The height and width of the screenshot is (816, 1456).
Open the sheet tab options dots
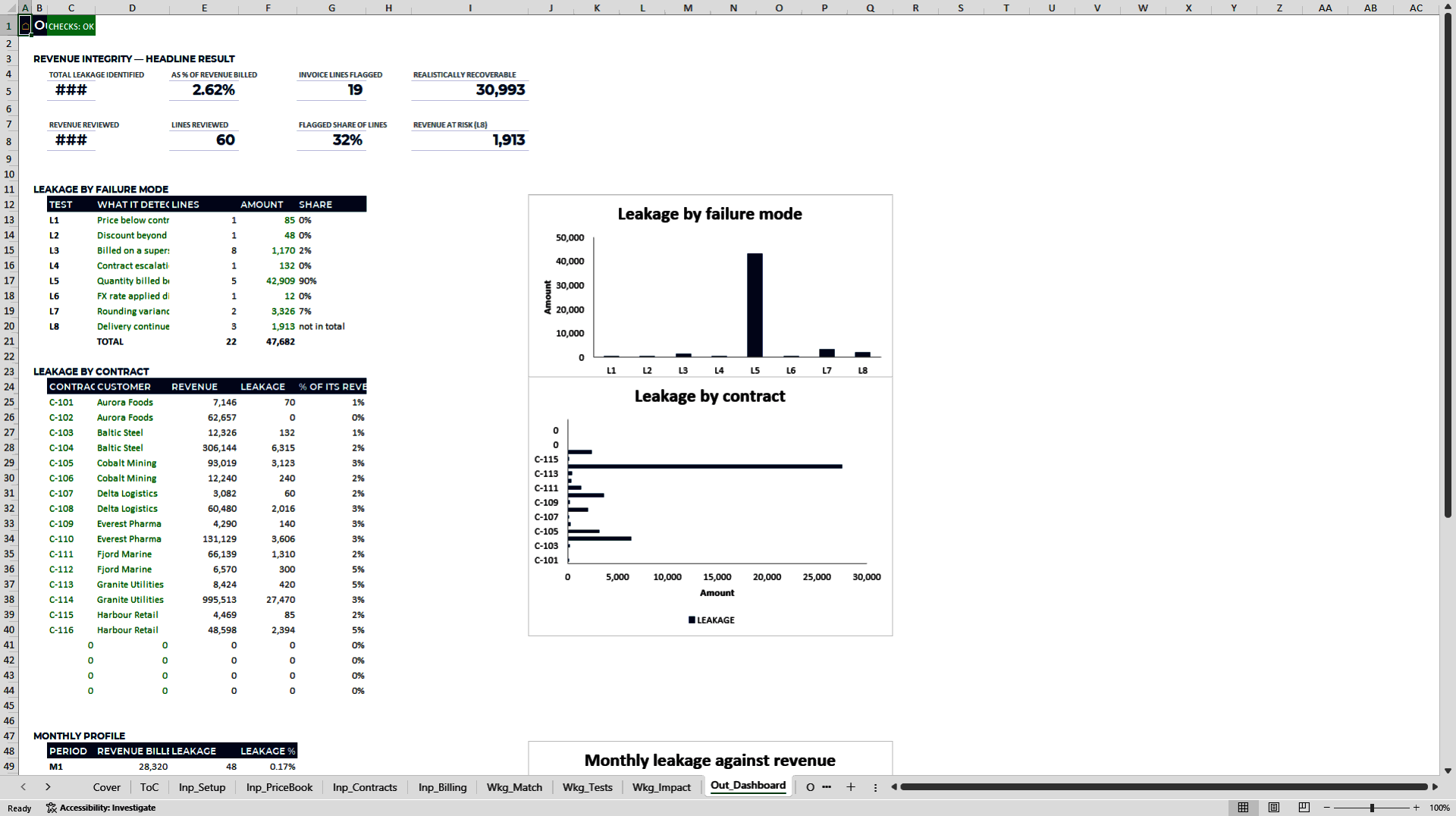tap(875, 787)
